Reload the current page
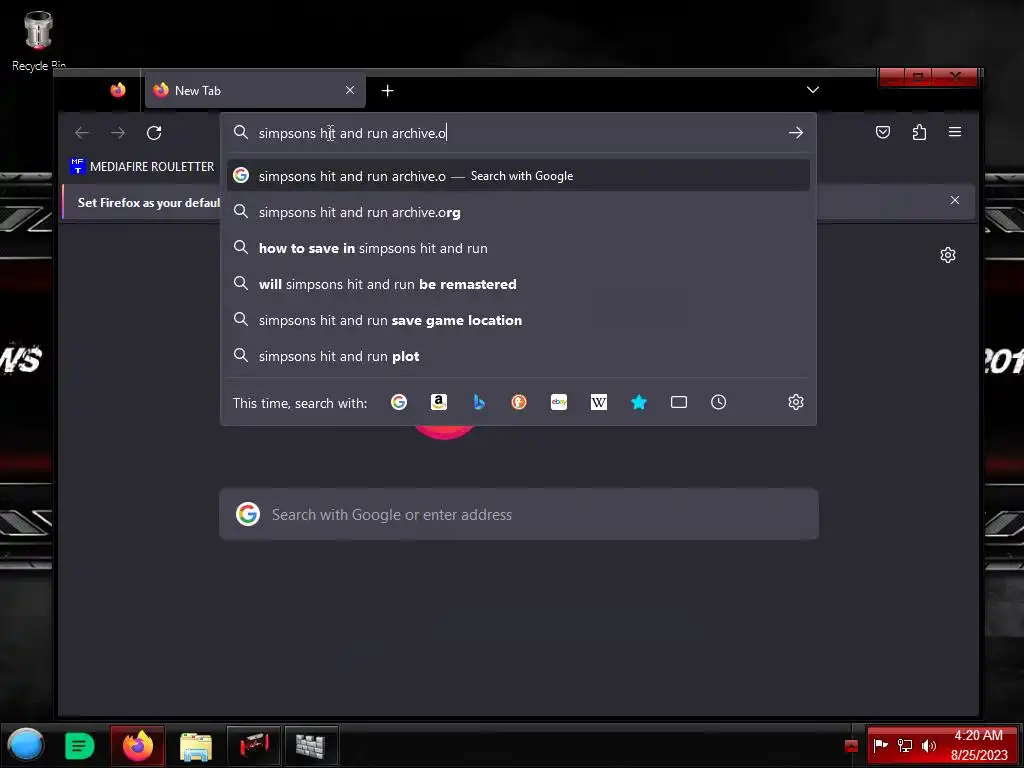1024x768 pixels. pyautogui.click(x=154, y=133)
